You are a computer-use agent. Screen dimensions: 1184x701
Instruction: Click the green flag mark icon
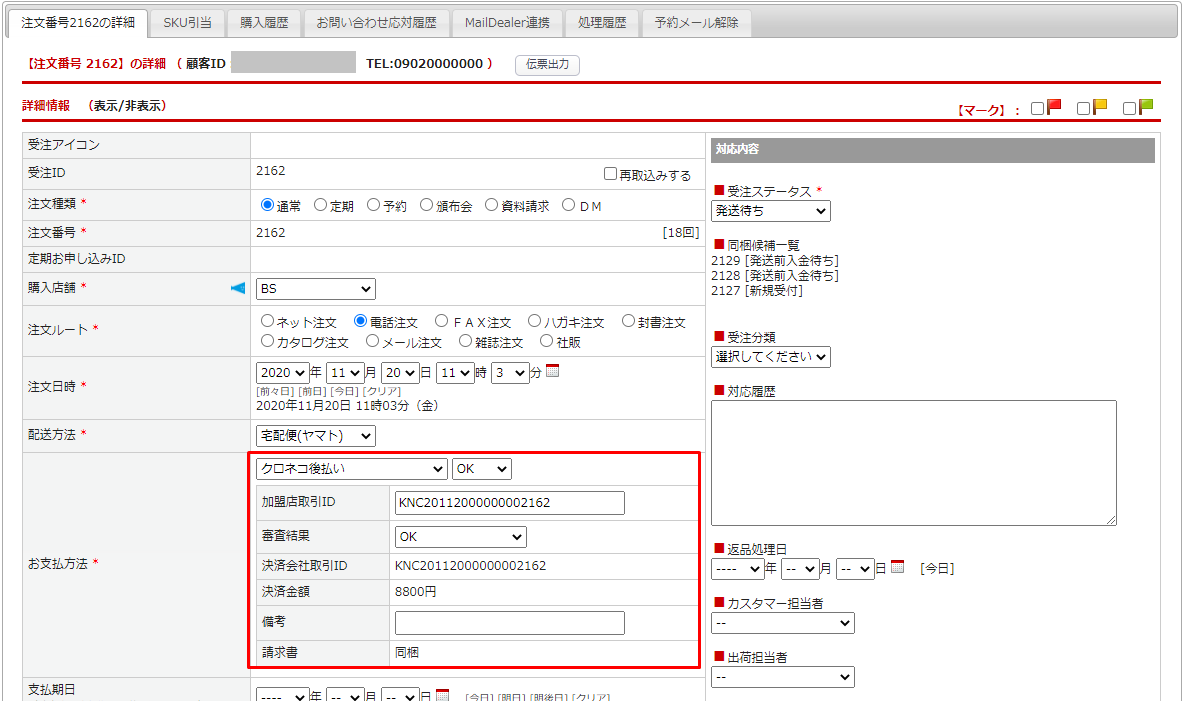pyautogui.click(x=1146, y=107)
